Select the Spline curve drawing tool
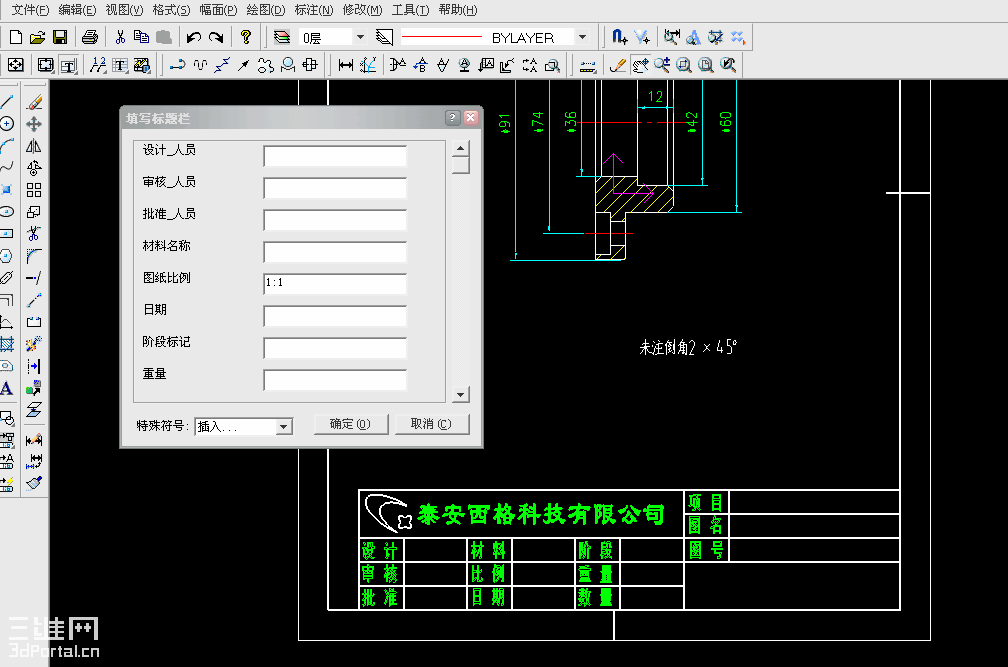 coord(6,168)
